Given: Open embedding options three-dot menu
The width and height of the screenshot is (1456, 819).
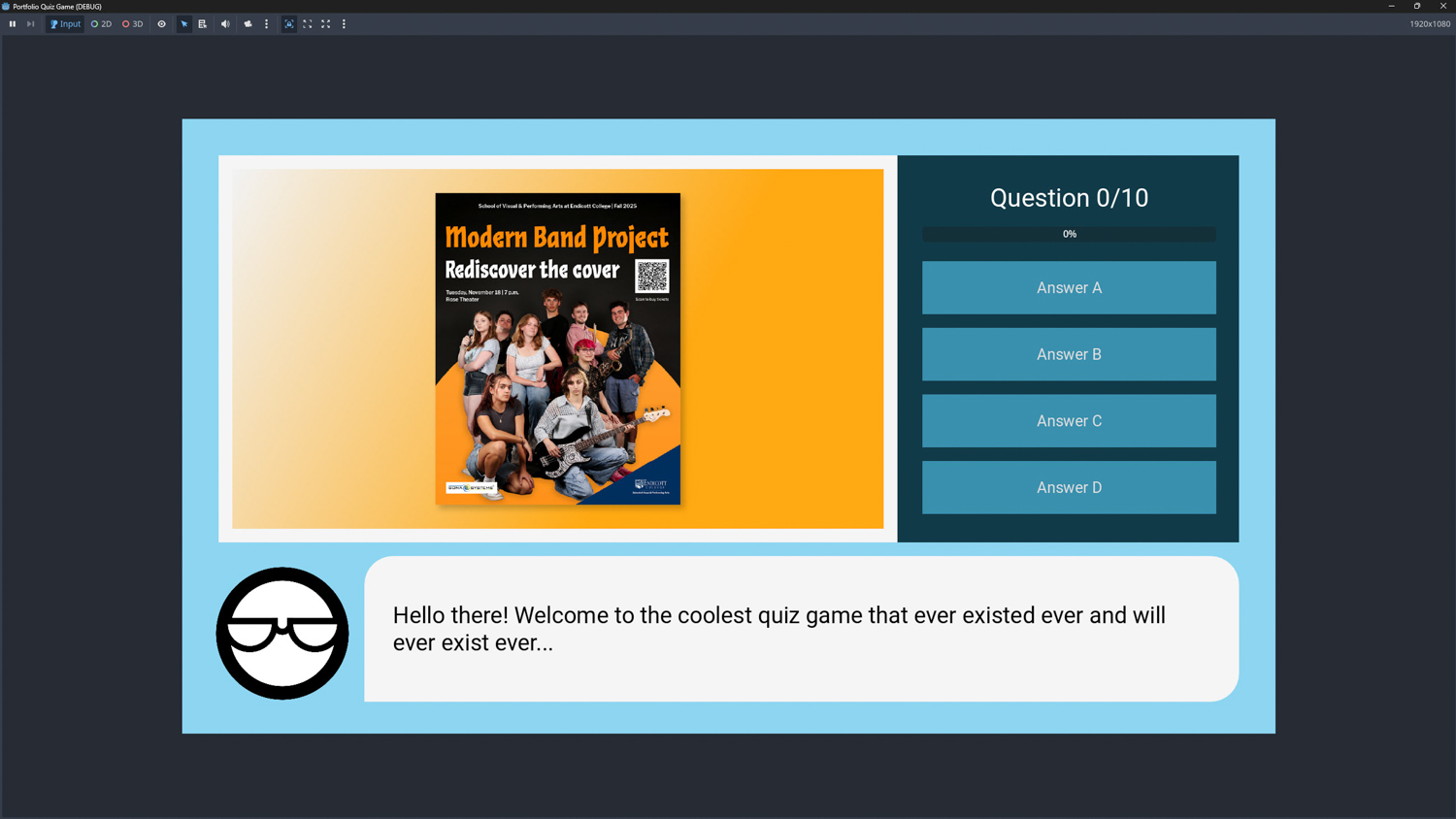Looking at the screenshot, I should pyautogui.click(x=344, y=24).
